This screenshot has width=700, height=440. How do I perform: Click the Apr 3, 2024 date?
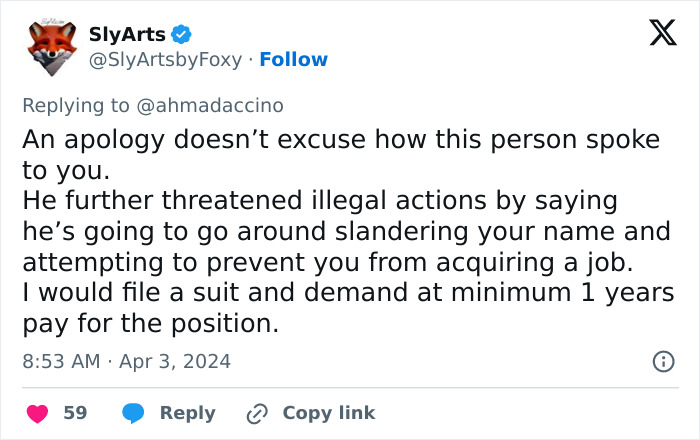click(x=176, y=361)
